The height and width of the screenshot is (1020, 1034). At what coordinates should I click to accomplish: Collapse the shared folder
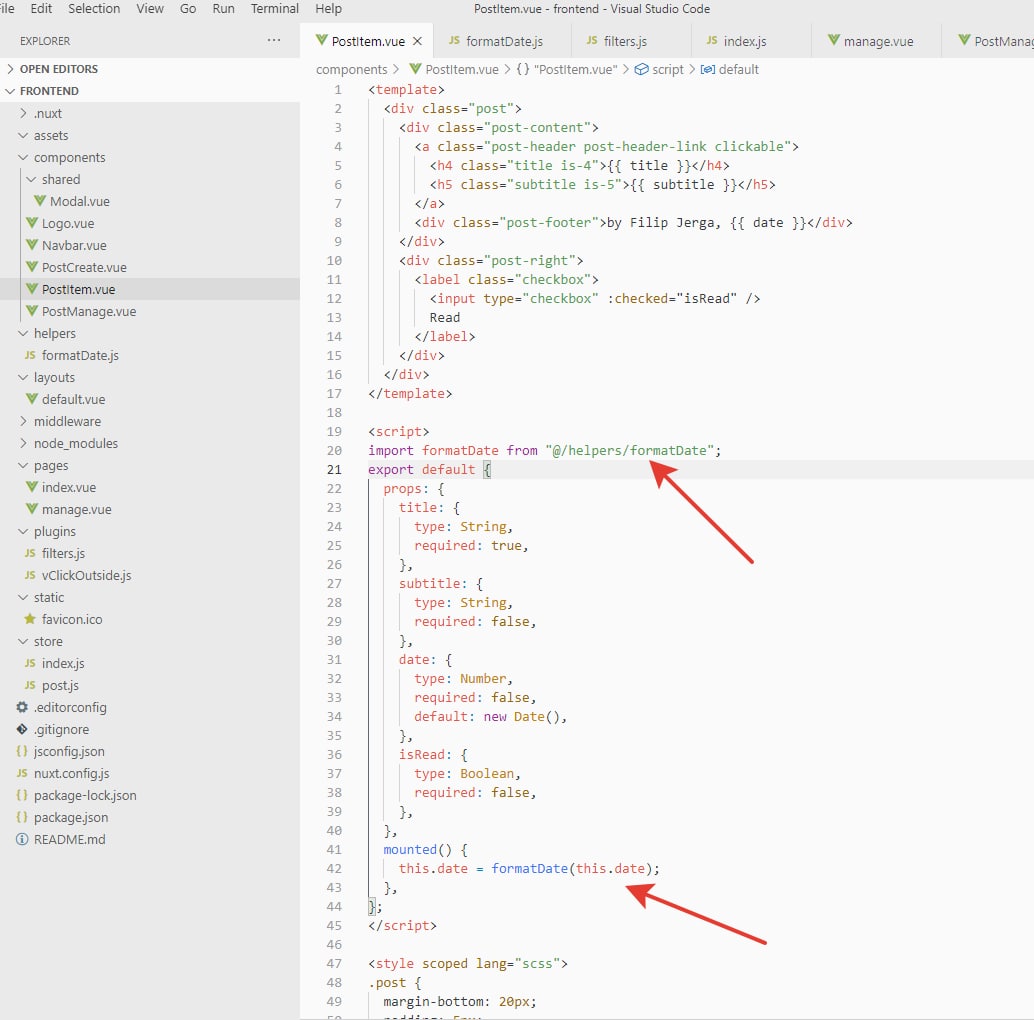(x=31, y=179)
